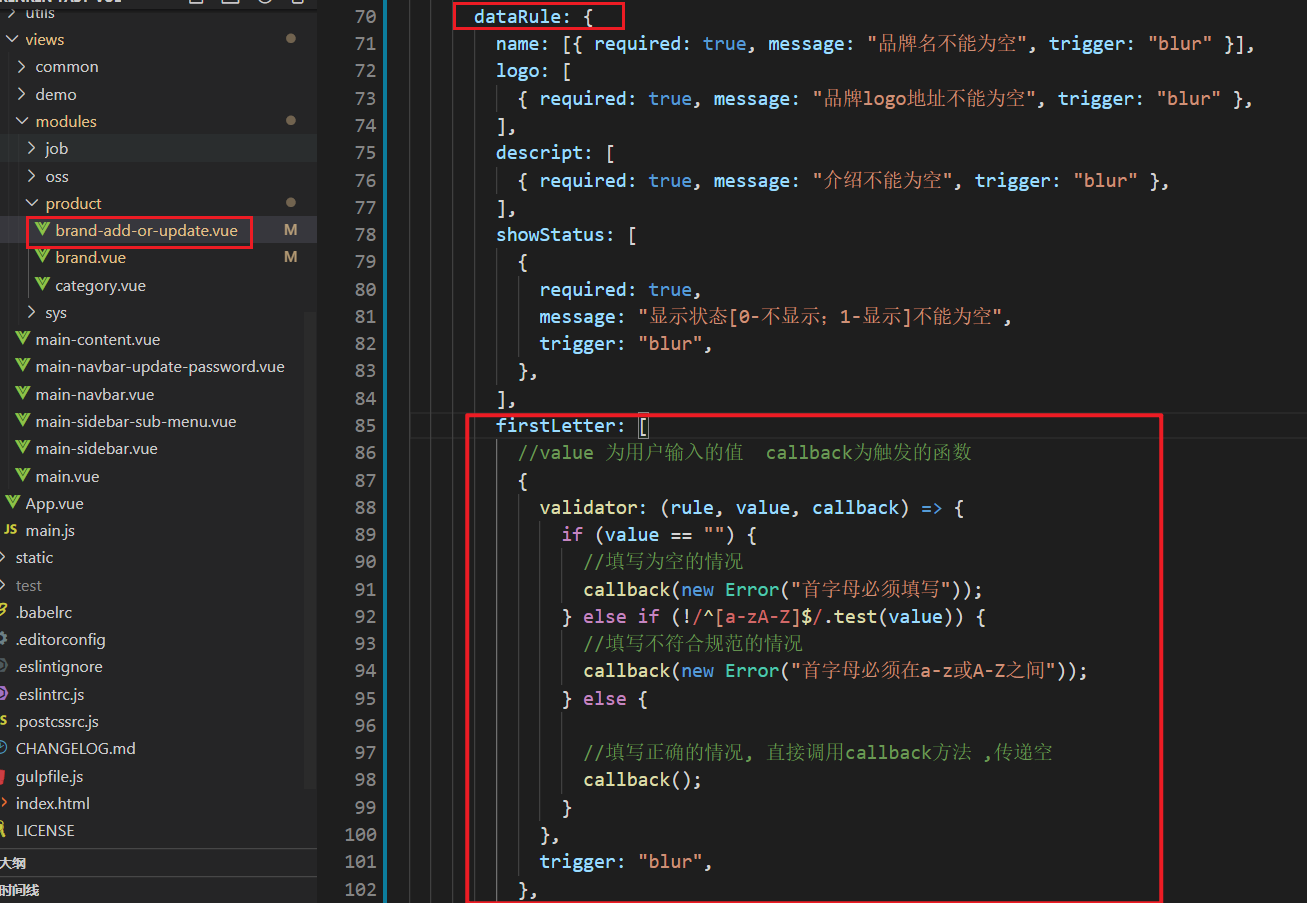Click the JS icon of main.js
Image resolution: width=1307 pixels, height=903 pixels.
tap(11, 530)
